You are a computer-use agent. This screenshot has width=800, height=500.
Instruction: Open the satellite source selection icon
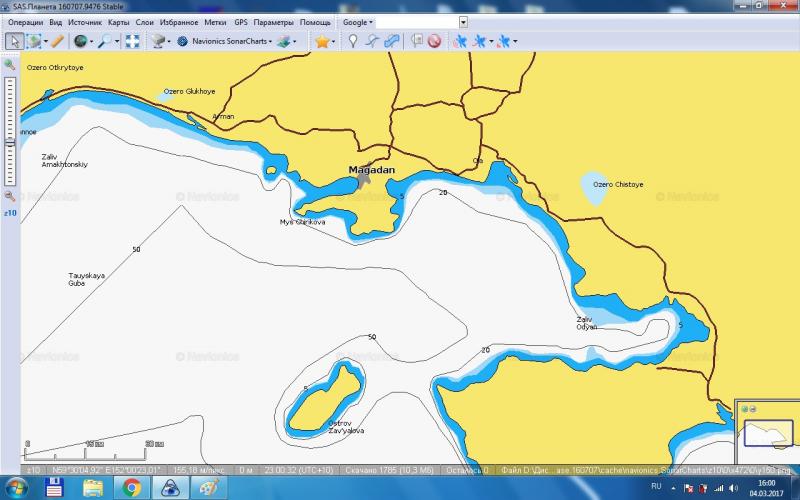pyautogui.click(x=158, y=41)
